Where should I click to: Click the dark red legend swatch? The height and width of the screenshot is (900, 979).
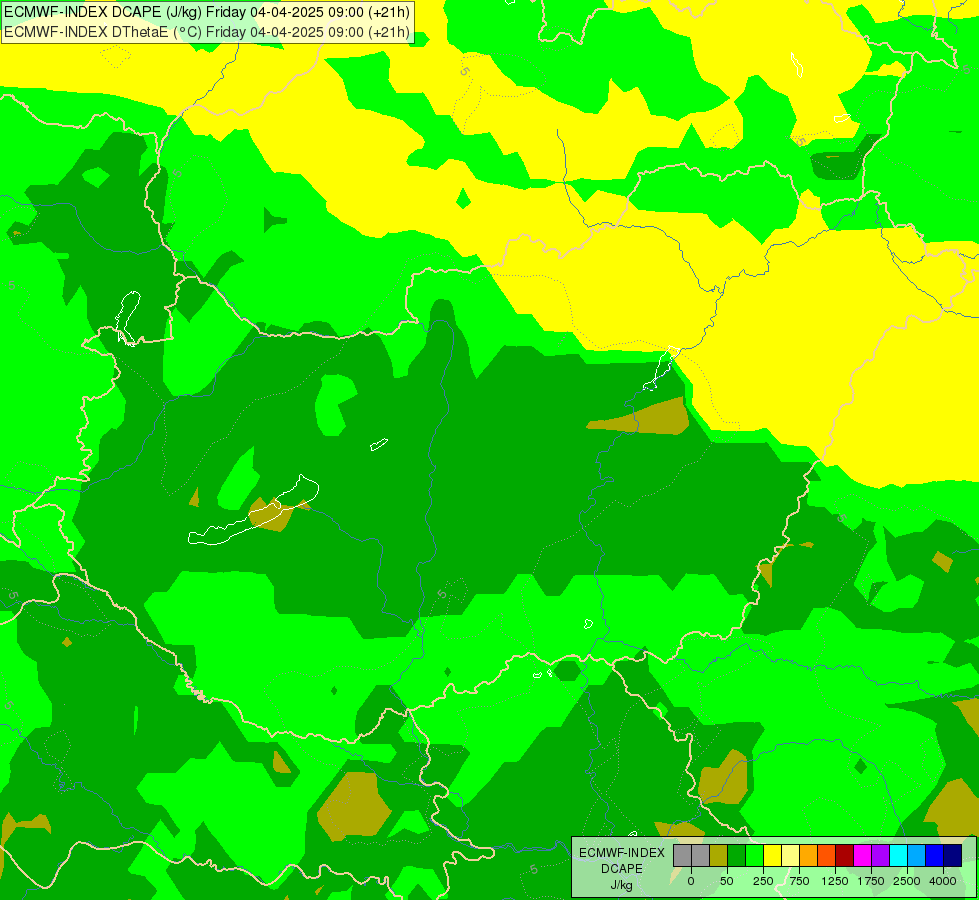click(x=845, y=856)
